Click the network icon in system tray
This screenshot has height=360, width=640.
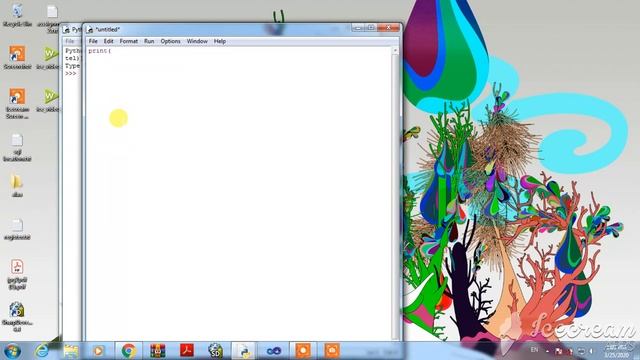tap(581, 351)
